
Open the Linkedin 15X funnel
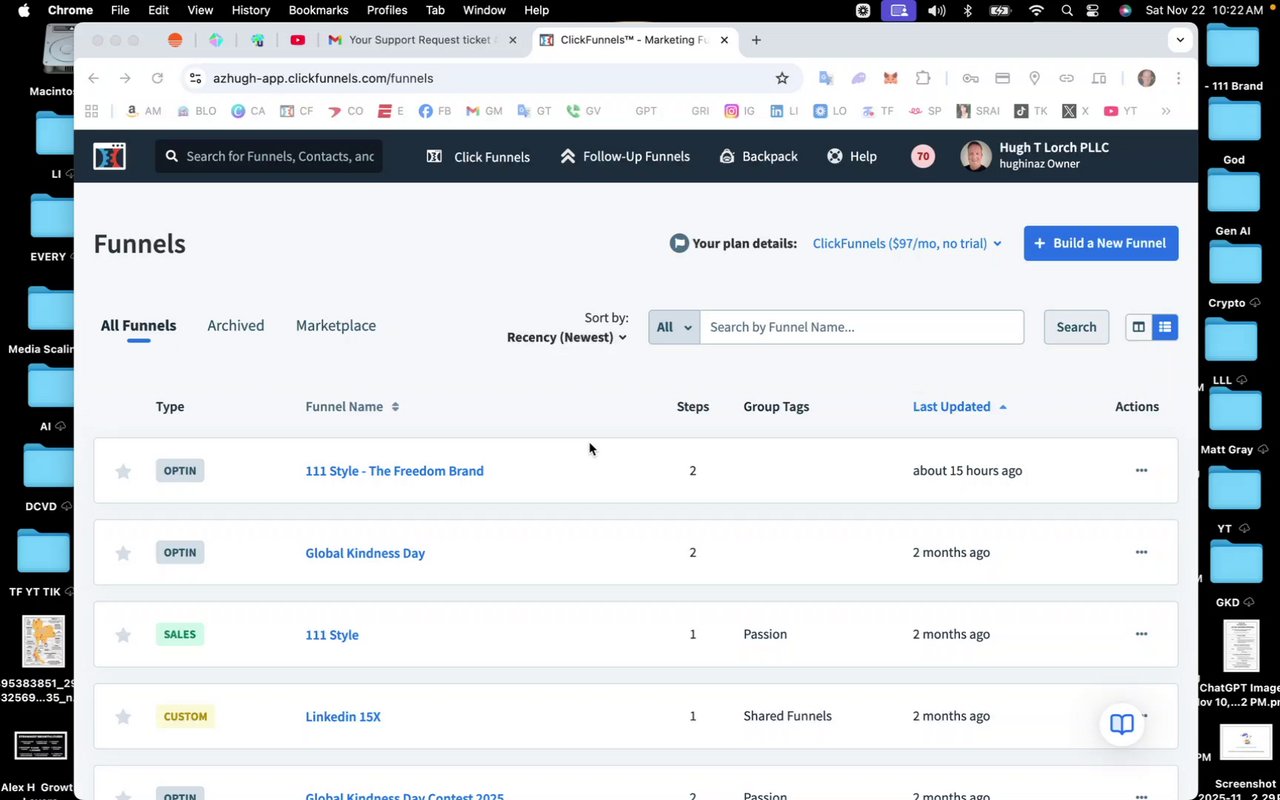(343, 717)
